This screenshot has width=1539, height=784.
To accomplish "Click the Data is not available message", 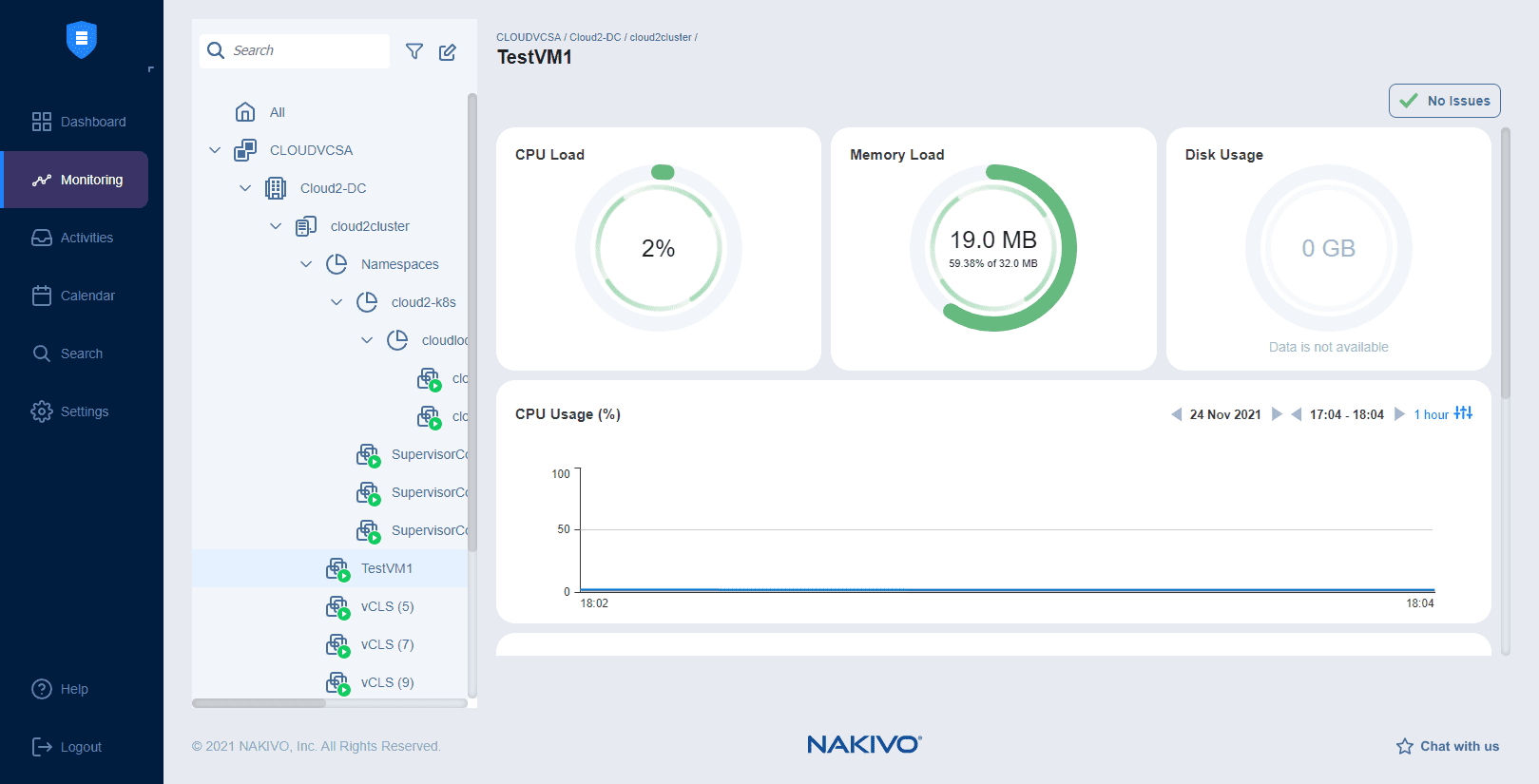I will pos(1329,347).
